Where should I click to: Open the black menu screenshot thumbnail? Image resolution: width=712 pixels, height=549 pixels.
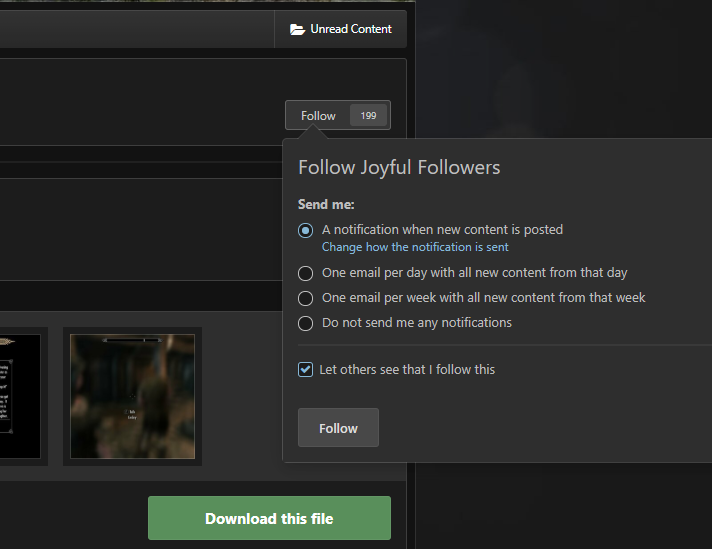coord(20,396)
